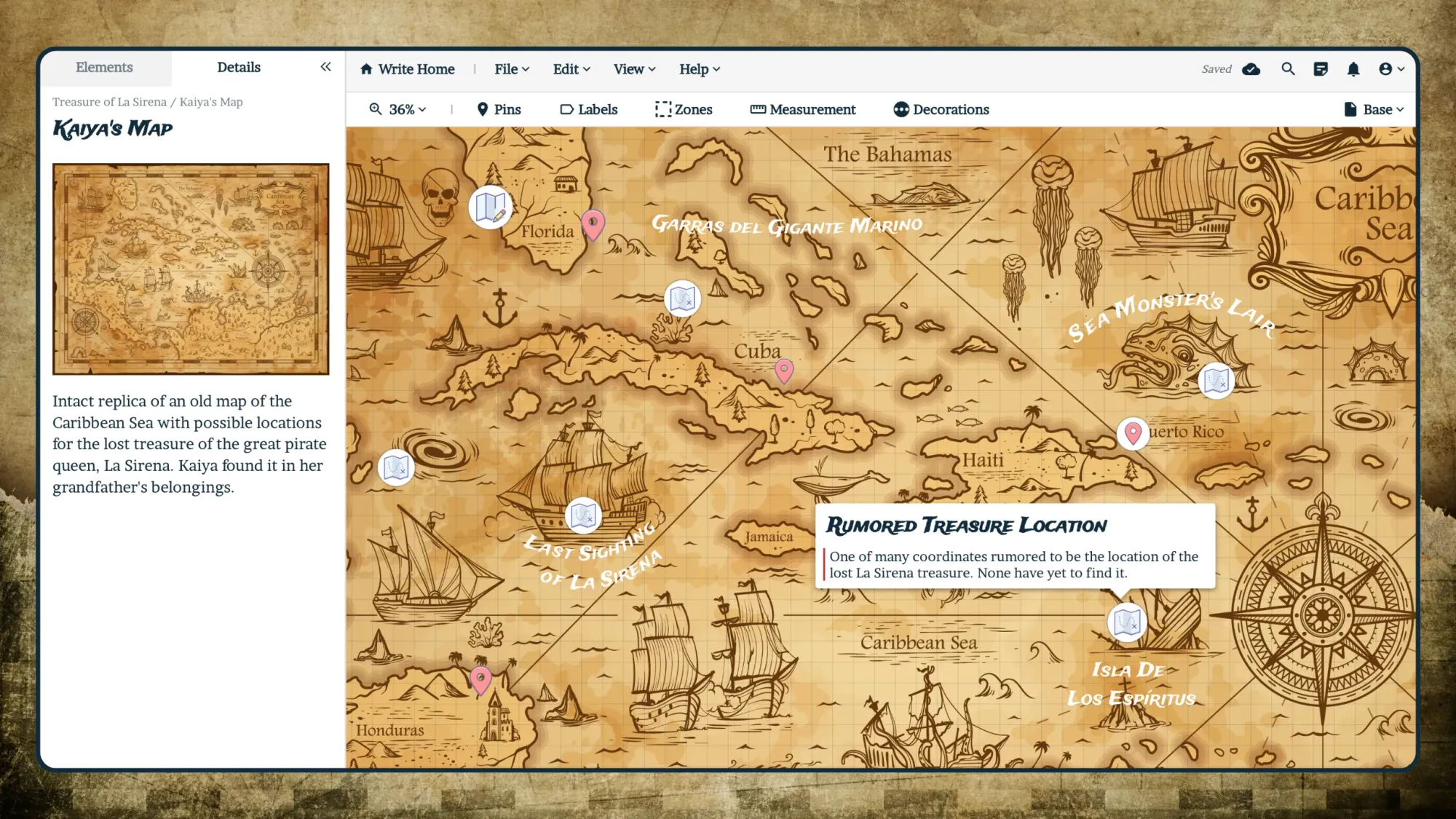Select the Labels tool
Screen dimensions: 1456x819
click(x=590, y=109)
